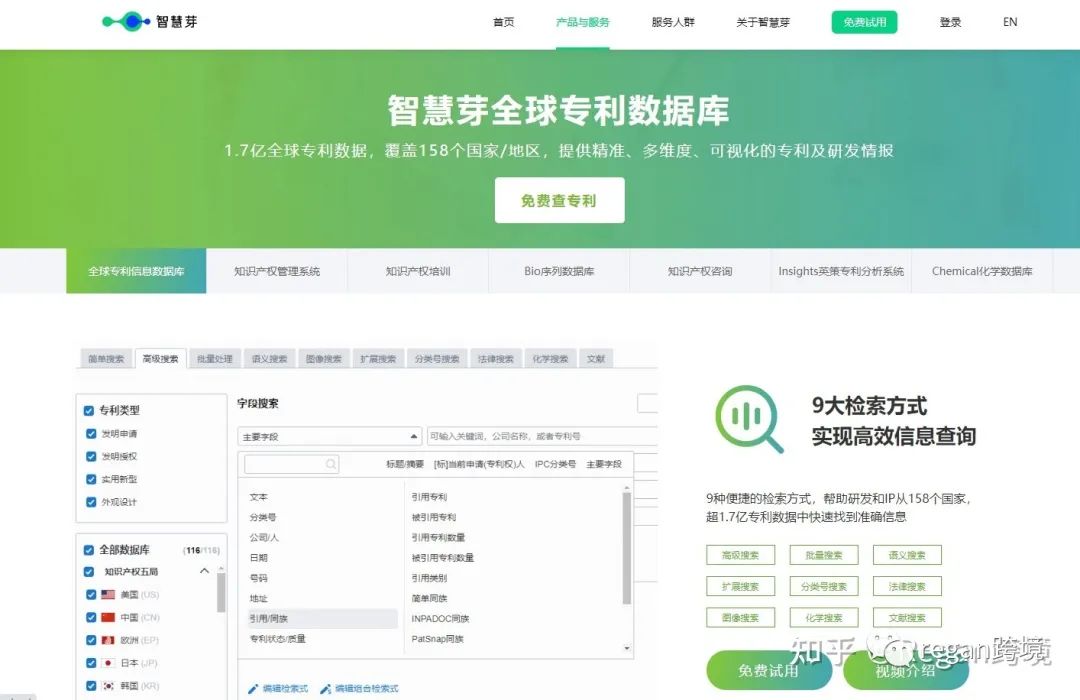
Task: Choose the 被引用专利数量 field option
Action: pos(443,557)
